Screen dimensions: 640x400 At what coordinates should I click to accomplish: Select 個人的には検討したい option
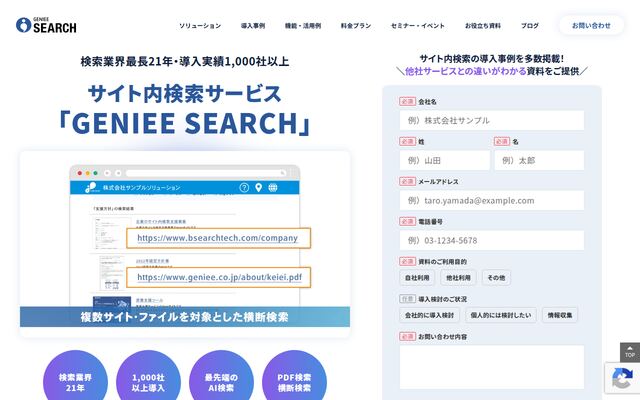click(501, 315)
